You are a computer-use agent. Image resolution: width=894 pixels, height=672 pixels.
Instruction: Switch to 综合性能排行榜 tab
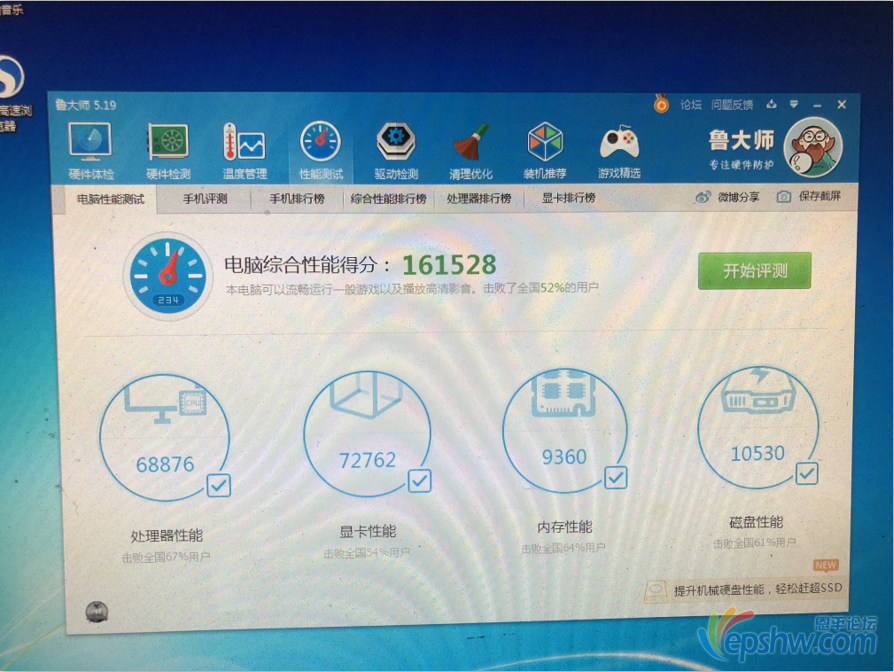coord(388,199)
